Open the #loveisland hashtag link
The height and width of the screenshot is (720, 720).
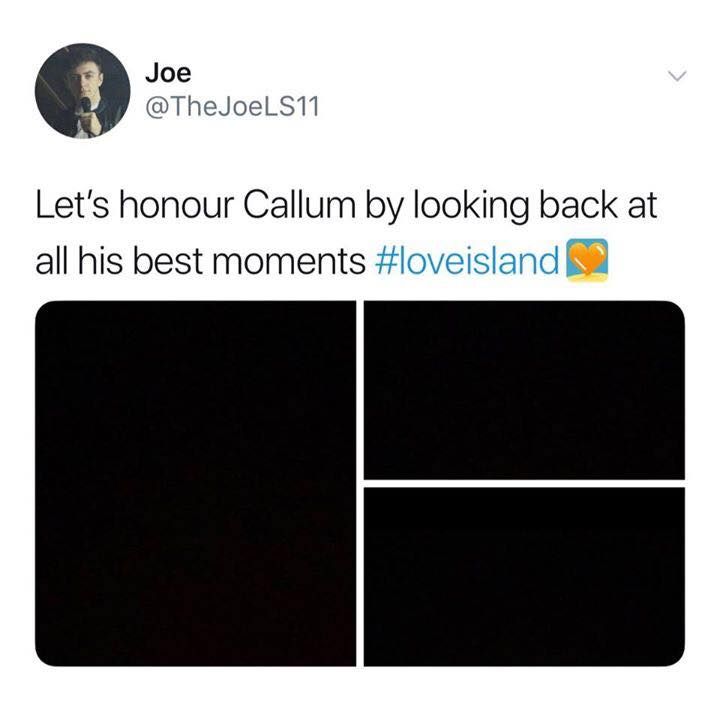[467, 261]
